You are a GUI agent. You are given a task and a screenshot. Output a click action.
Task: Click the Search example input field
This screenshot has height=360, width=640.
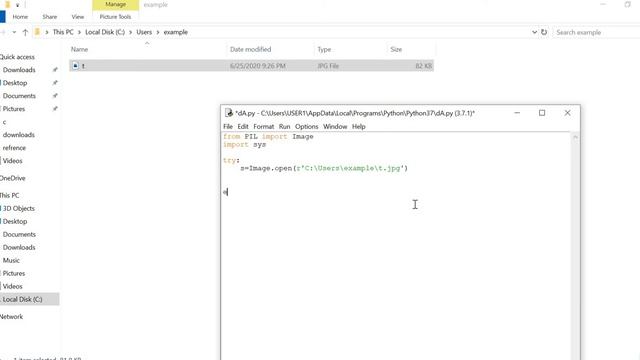596,32
